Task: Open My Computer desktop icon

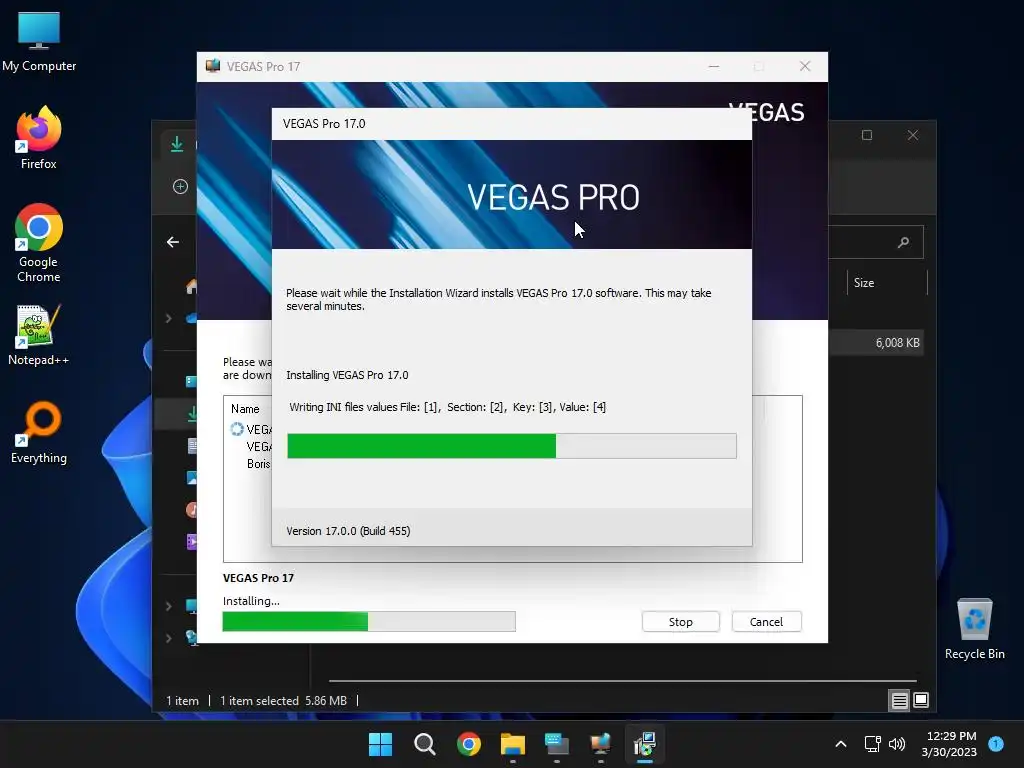Action: tap(39, 41)
